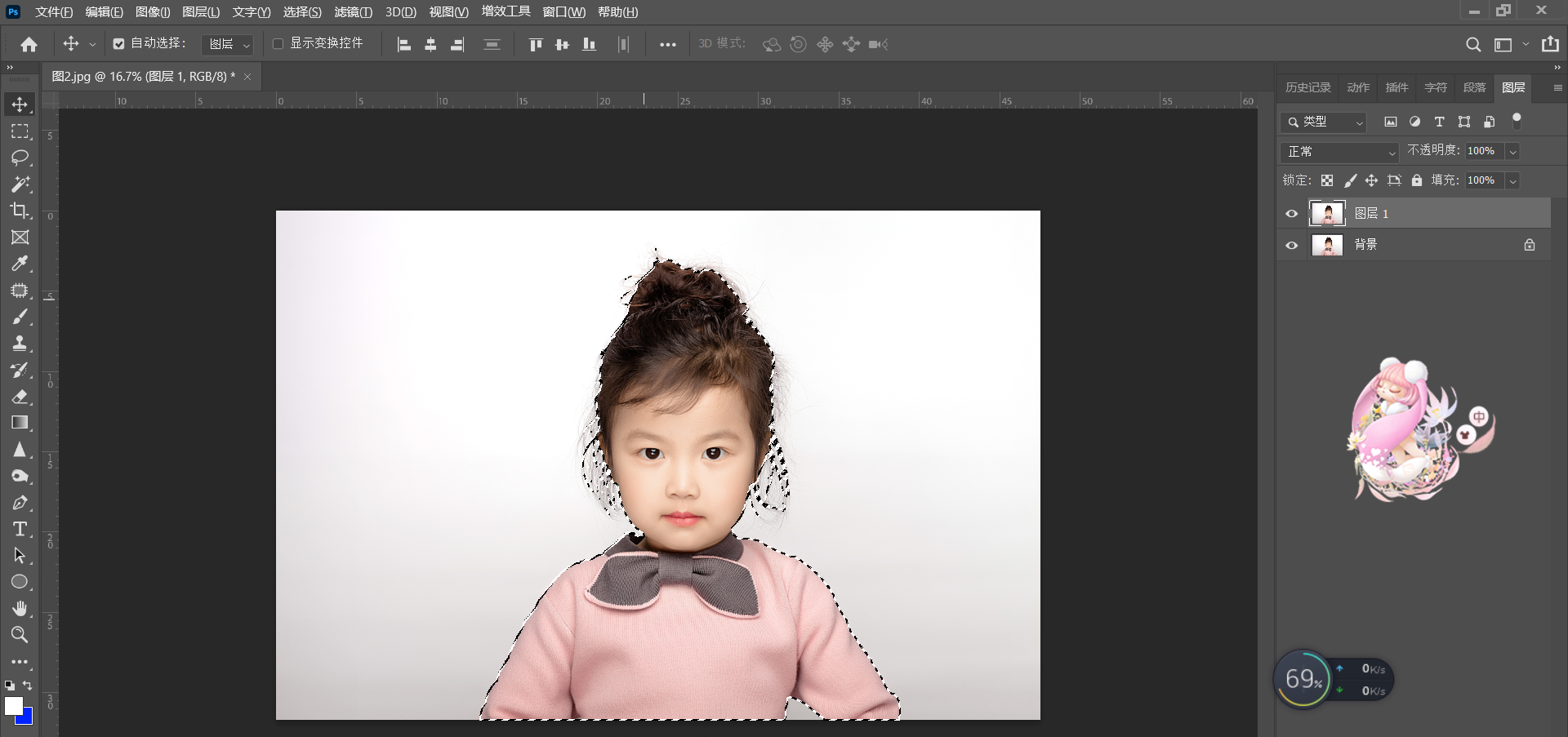Open the 滤镜 menu
The height and width of the screenshot is (737, 1568).
[x=353, y=11]
